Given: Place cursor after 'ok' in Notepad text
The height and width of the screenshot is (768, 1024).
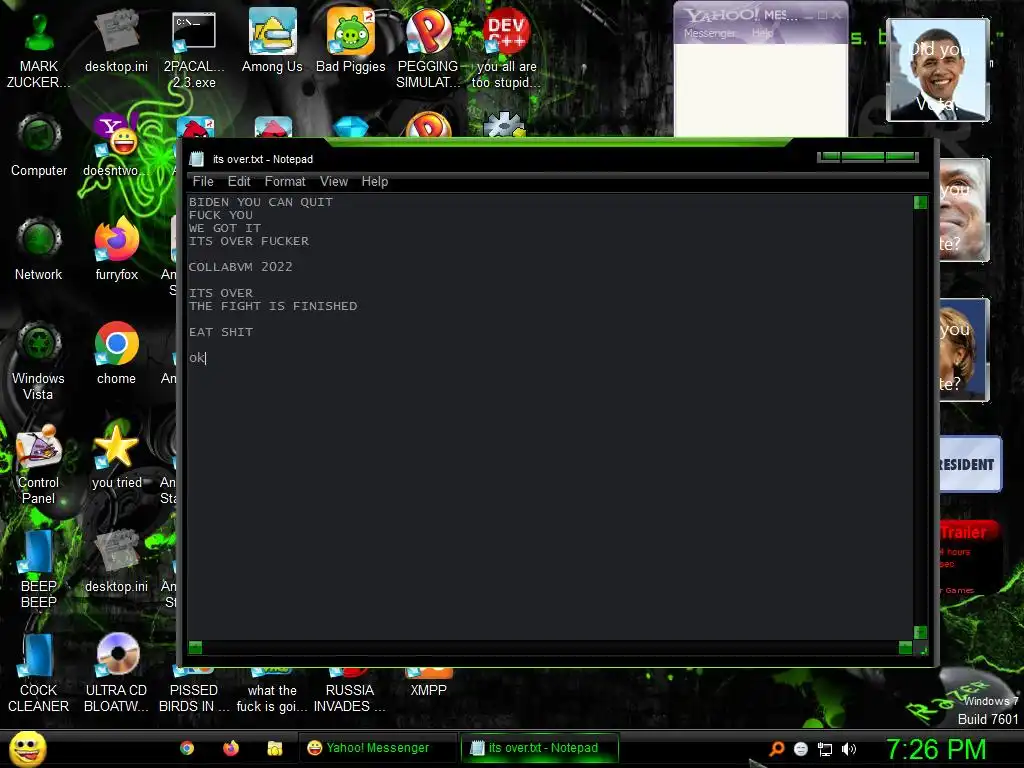Looking at the screenshot, I should tap(206, 358).
